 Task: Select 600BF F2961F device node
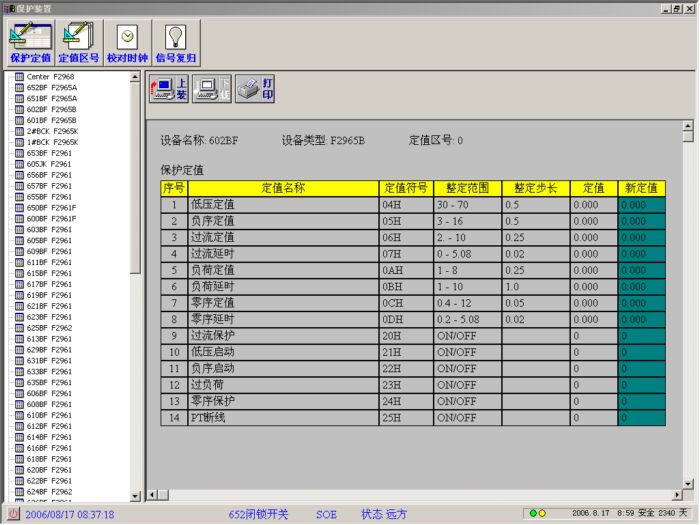coord(51,218)
